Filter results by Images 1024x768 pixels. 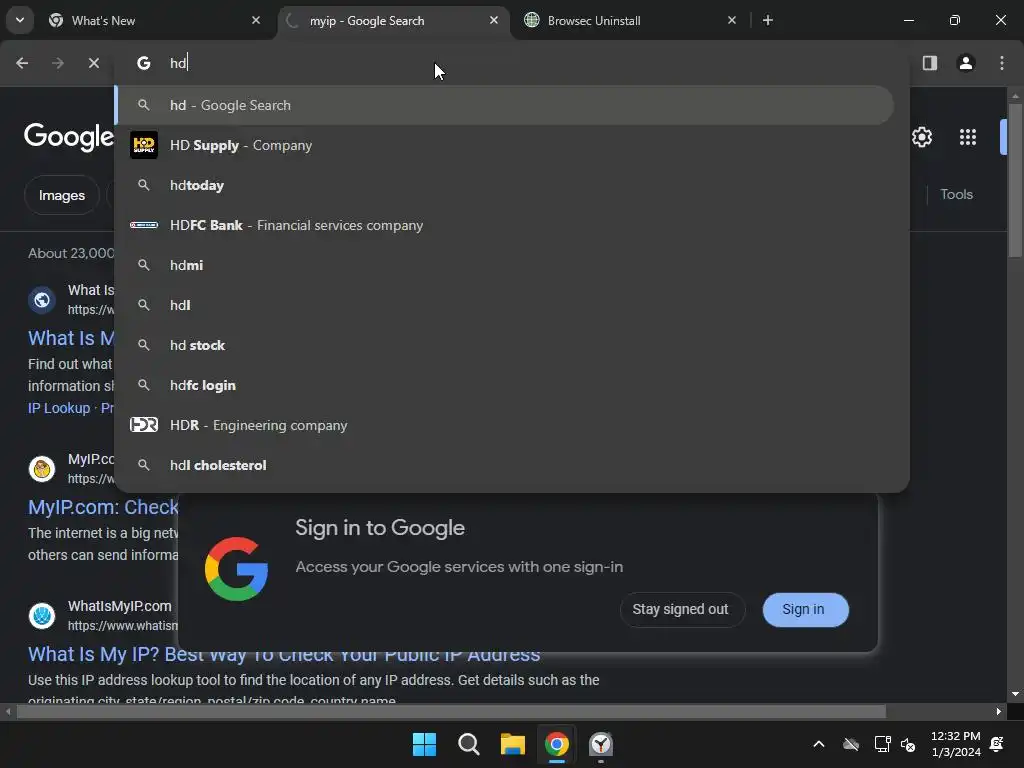coord(61,195)
